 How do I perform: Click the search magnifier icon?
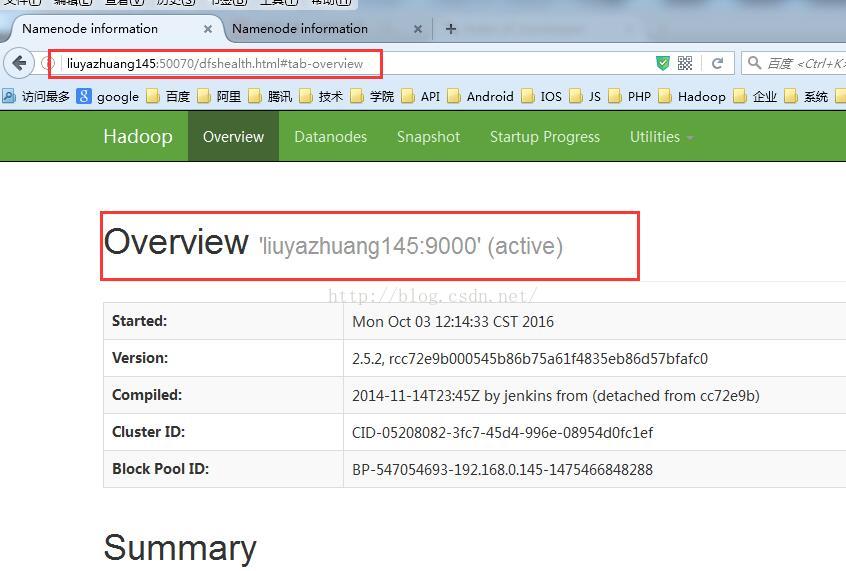pos(754,63)
